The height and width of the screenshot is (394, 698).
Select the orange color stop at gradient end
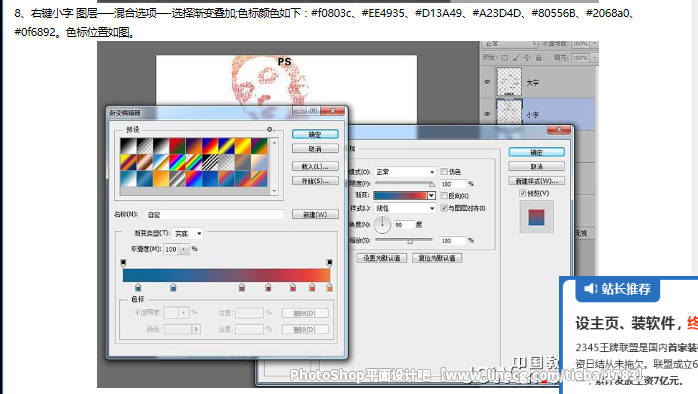tap(329, 288)
